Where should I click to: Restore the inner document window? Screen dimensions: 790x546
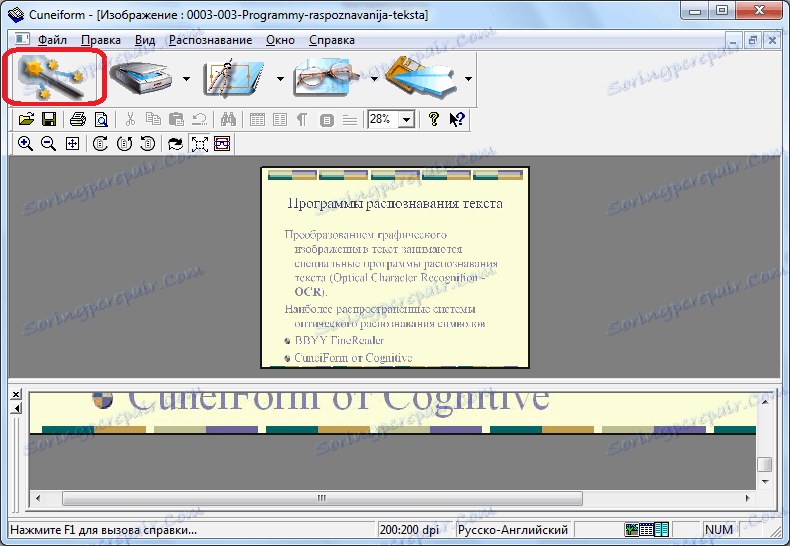(x=753, y=40)
